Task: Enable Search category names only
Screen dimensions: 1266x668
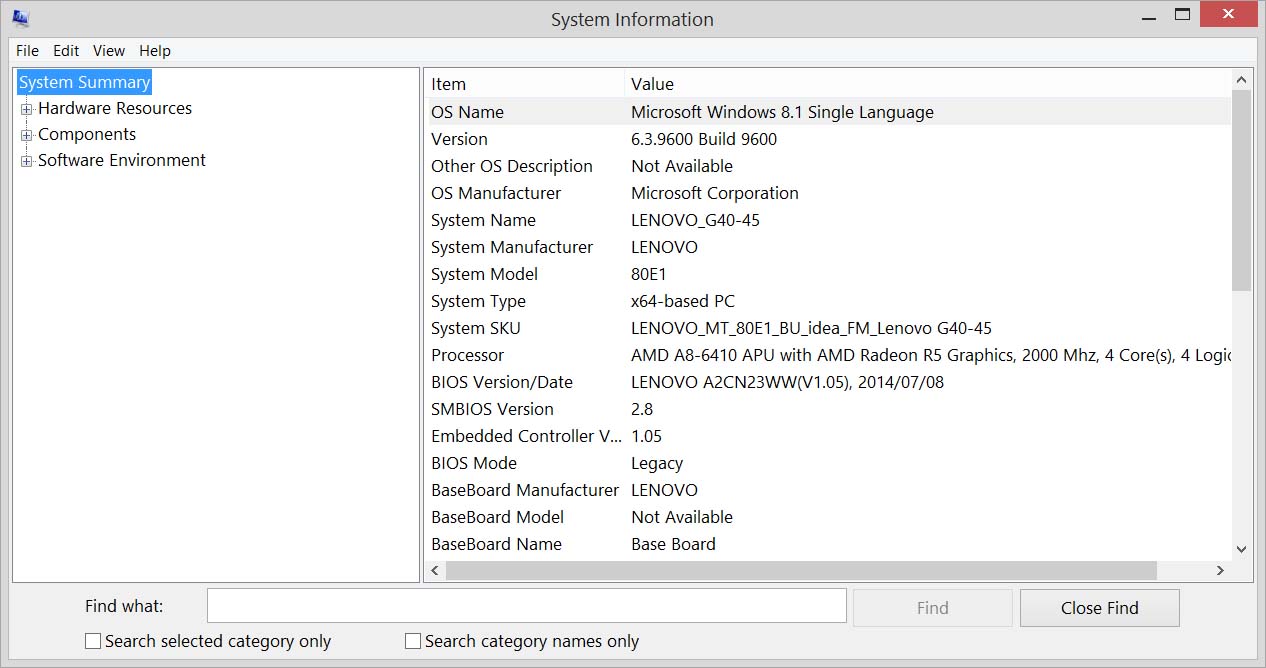Action: pos(413,642)
